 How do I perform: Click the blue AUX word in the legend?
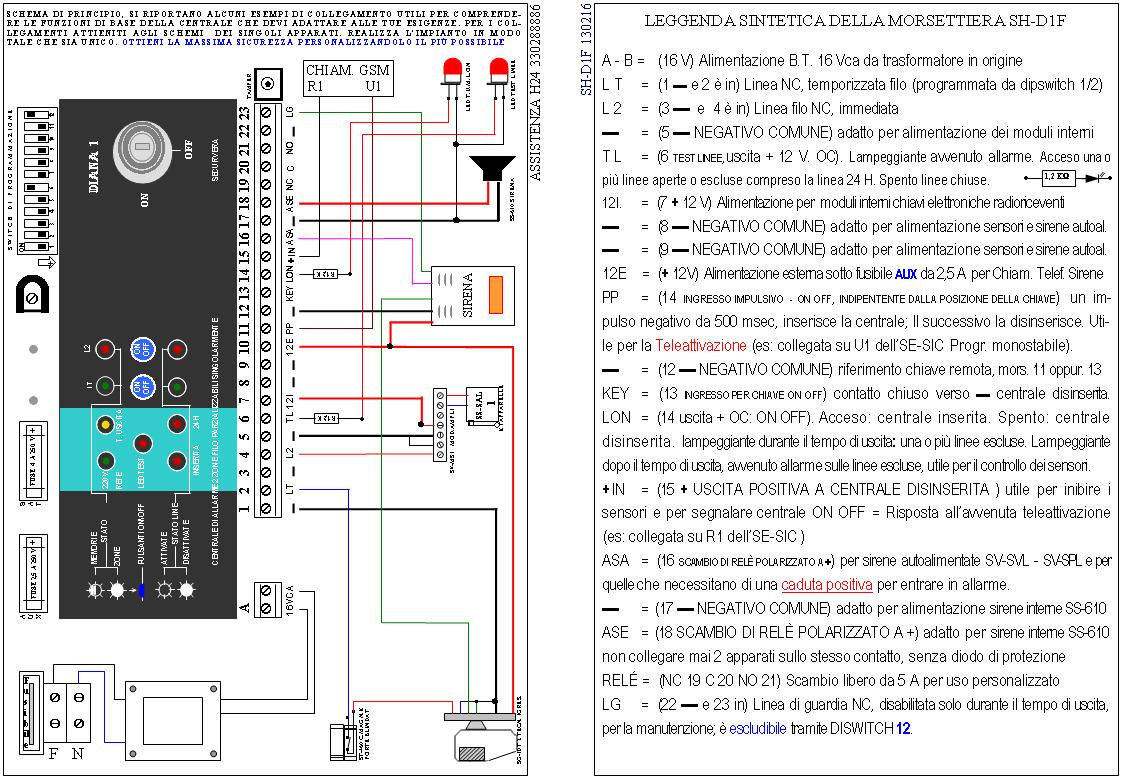coord(905,274)
